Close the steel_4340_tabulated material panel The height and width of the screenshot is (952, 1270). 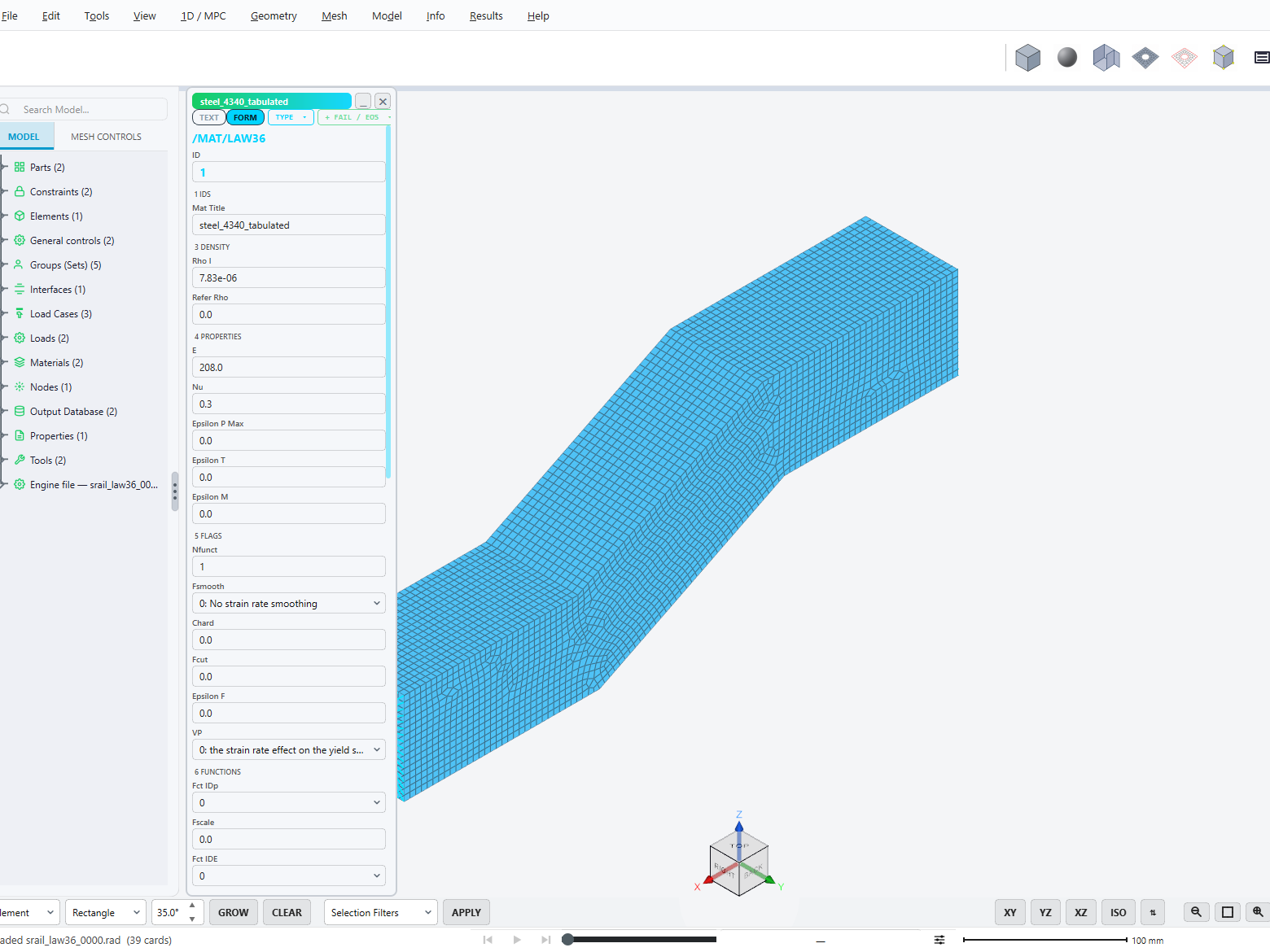click(x=383, y=101)
